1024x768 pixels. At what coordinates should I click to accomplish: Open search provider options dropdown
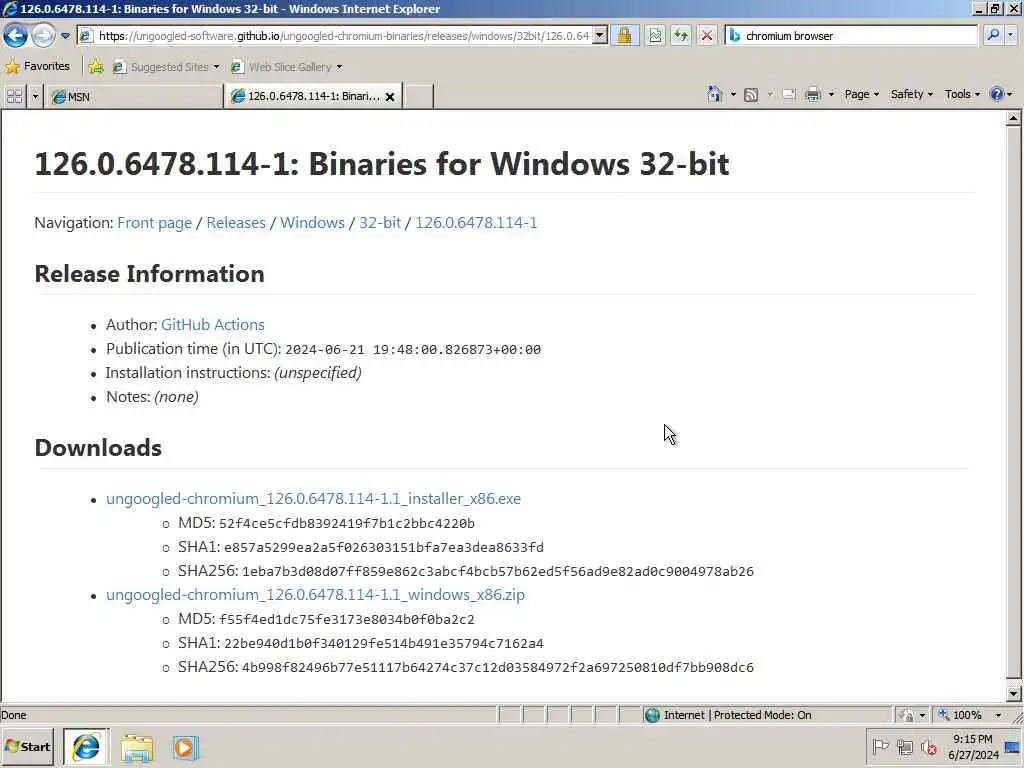[x=1011, y=36]
